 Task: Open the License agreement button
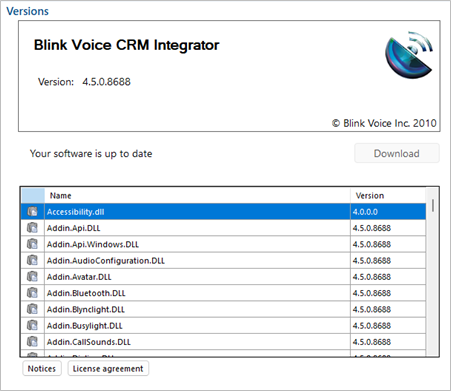click(x=108, y=369)
